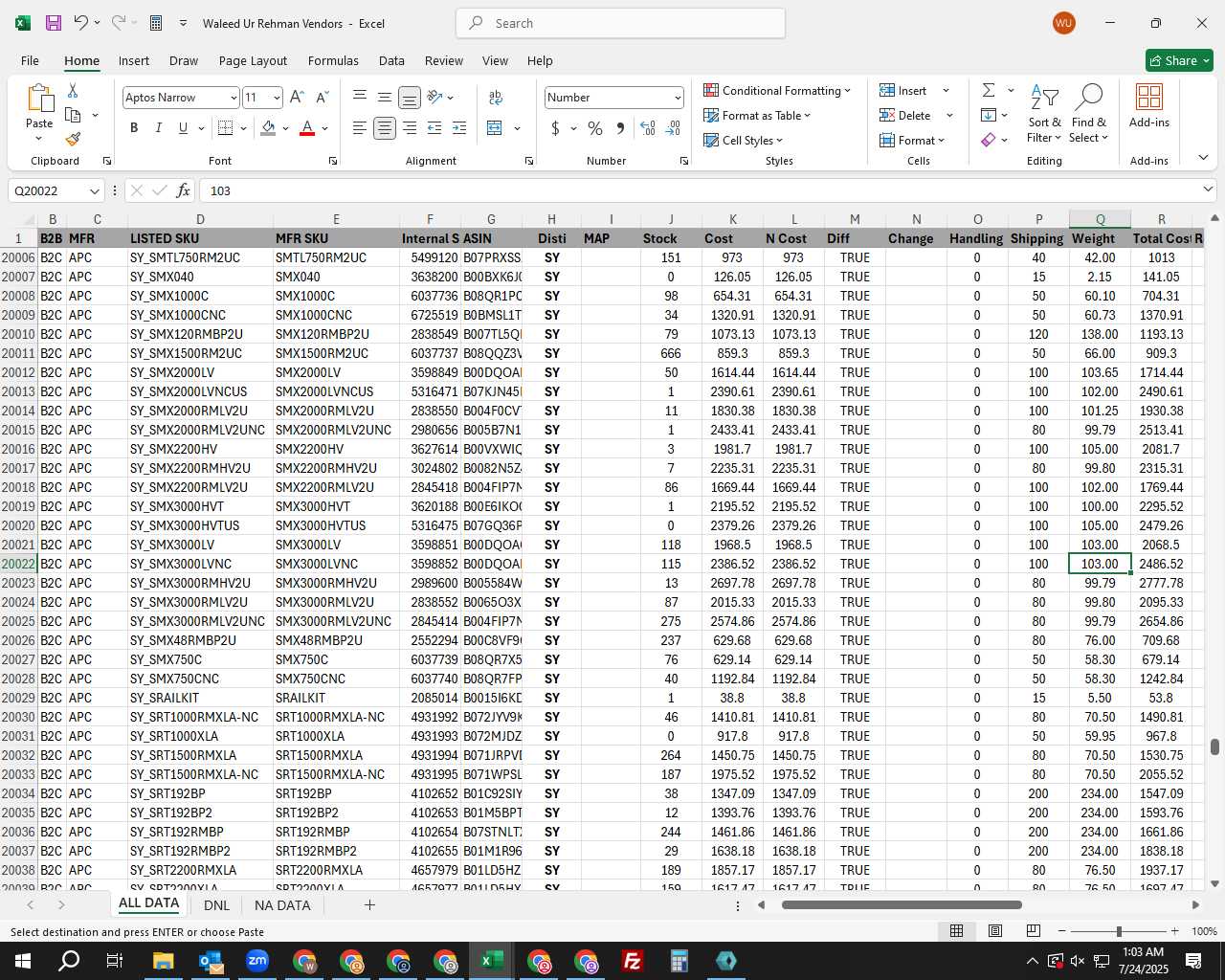Toggle Italic formatting

(x=158, y=128)
